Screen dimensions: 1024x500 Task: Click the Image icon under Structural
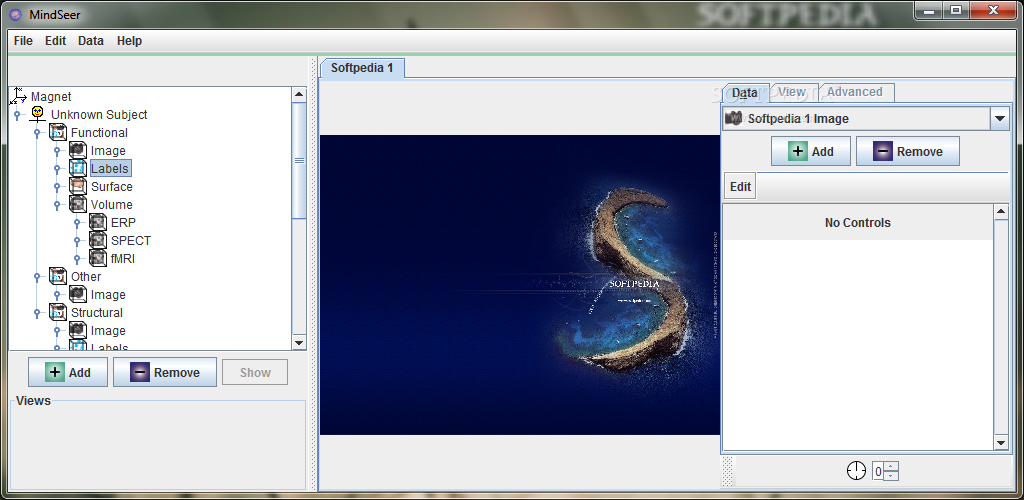point(78,331)
